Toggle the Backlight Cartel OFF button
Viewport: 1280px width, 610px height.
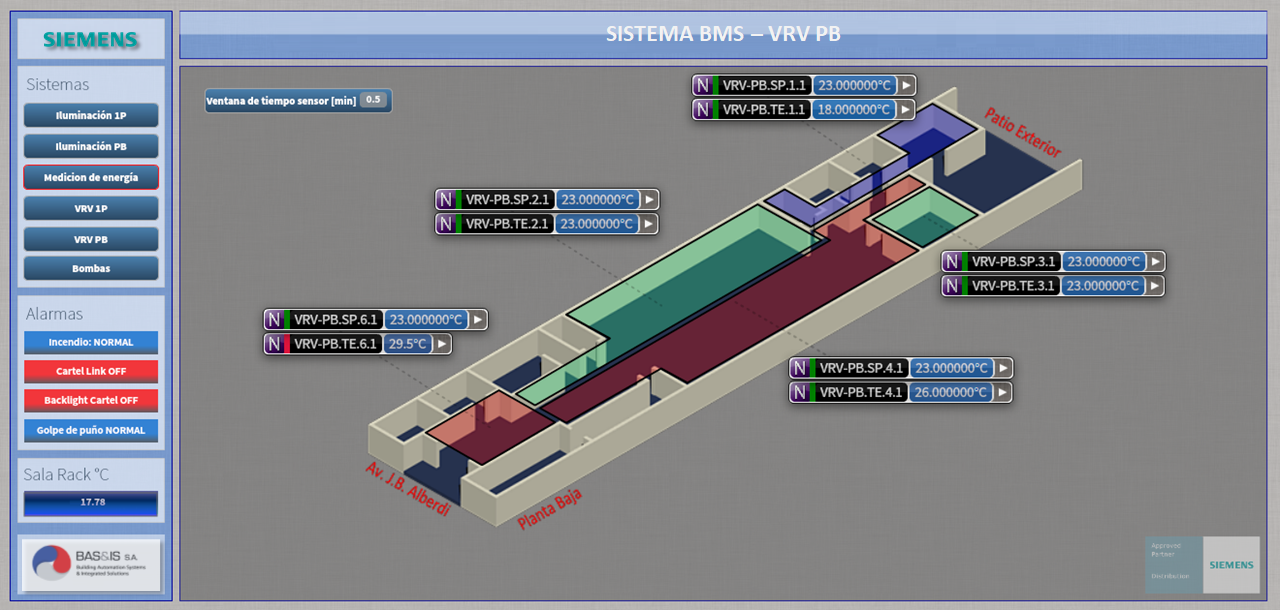[x=91, y=400]
